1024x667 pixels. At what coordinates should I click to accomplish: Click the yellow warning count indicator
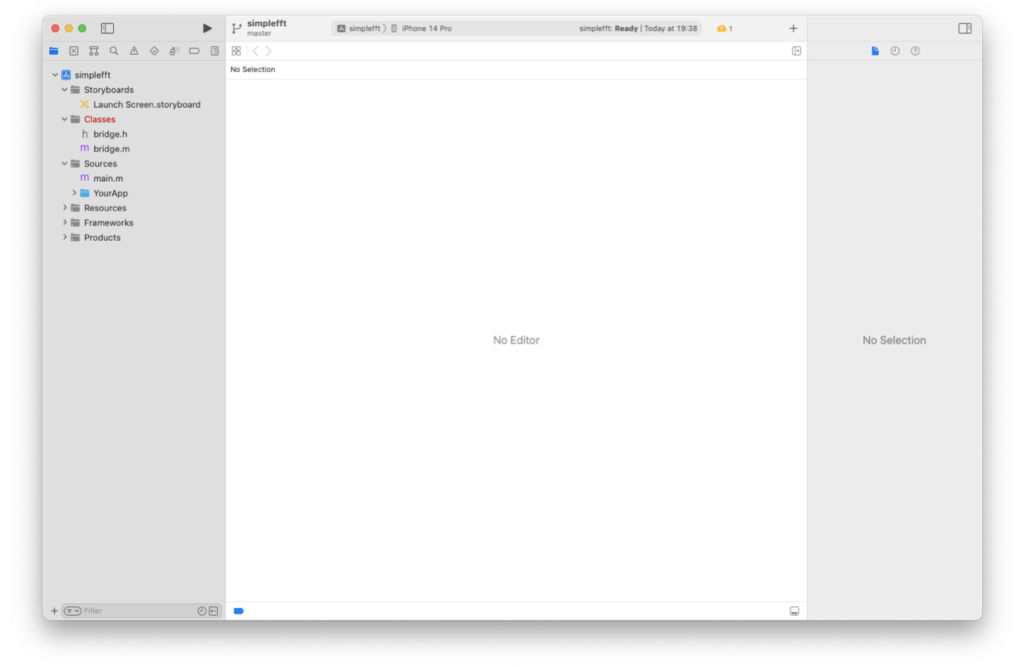point(724,28)
